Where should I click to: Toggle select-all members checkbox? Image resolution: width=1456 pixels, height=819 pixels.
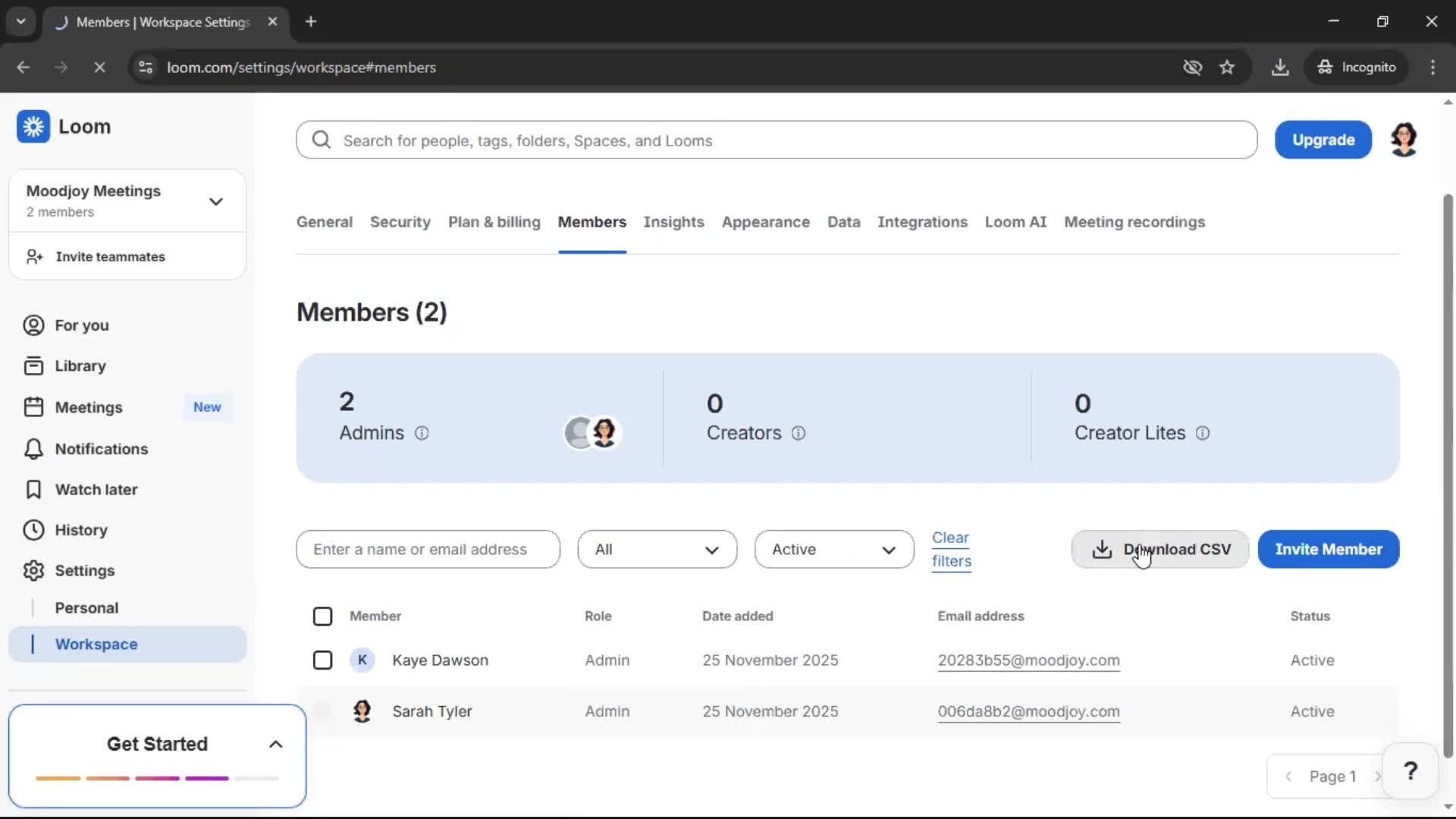tap(322, 617)
